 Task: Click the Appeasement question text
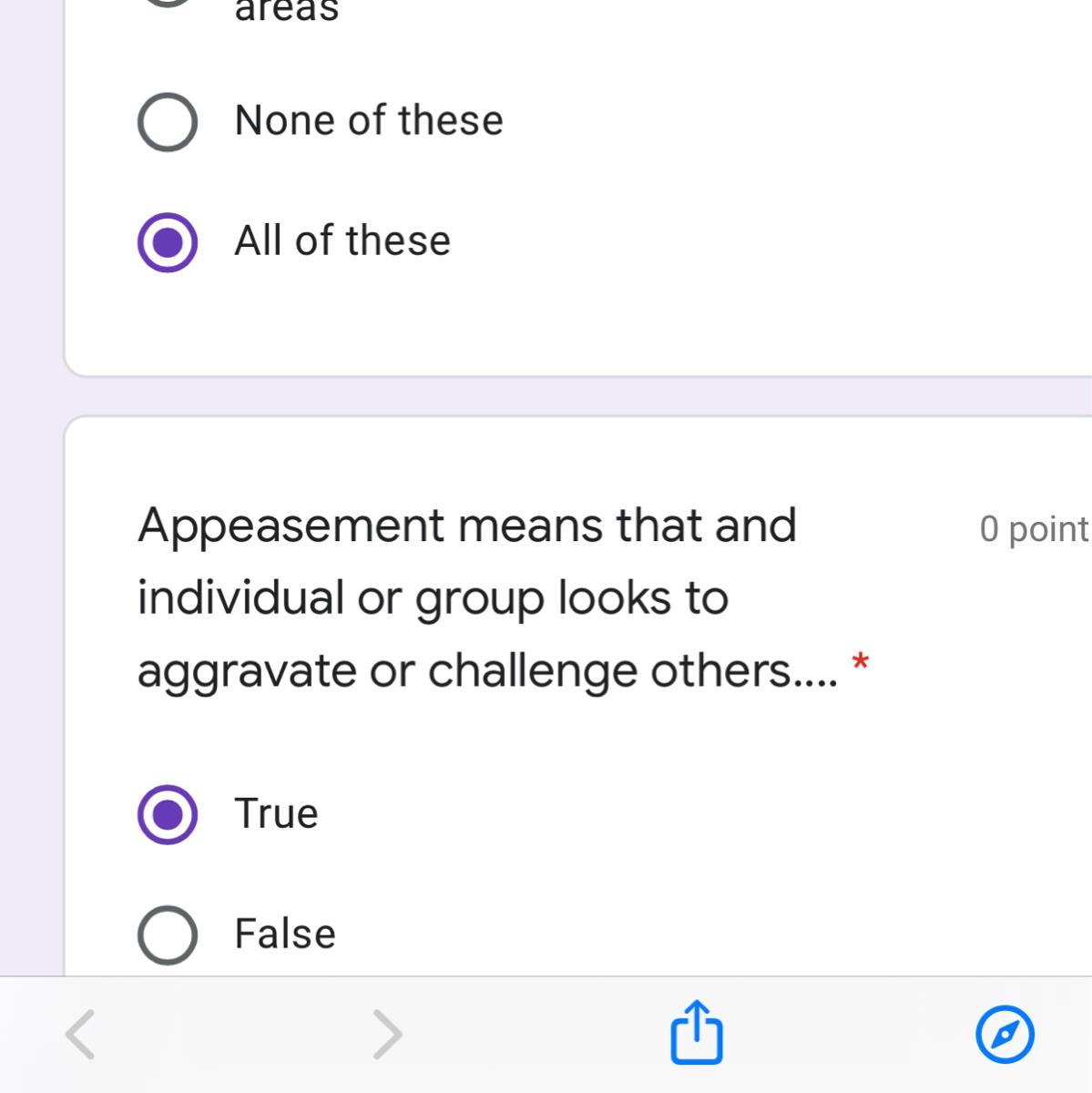tap(466, 598)
